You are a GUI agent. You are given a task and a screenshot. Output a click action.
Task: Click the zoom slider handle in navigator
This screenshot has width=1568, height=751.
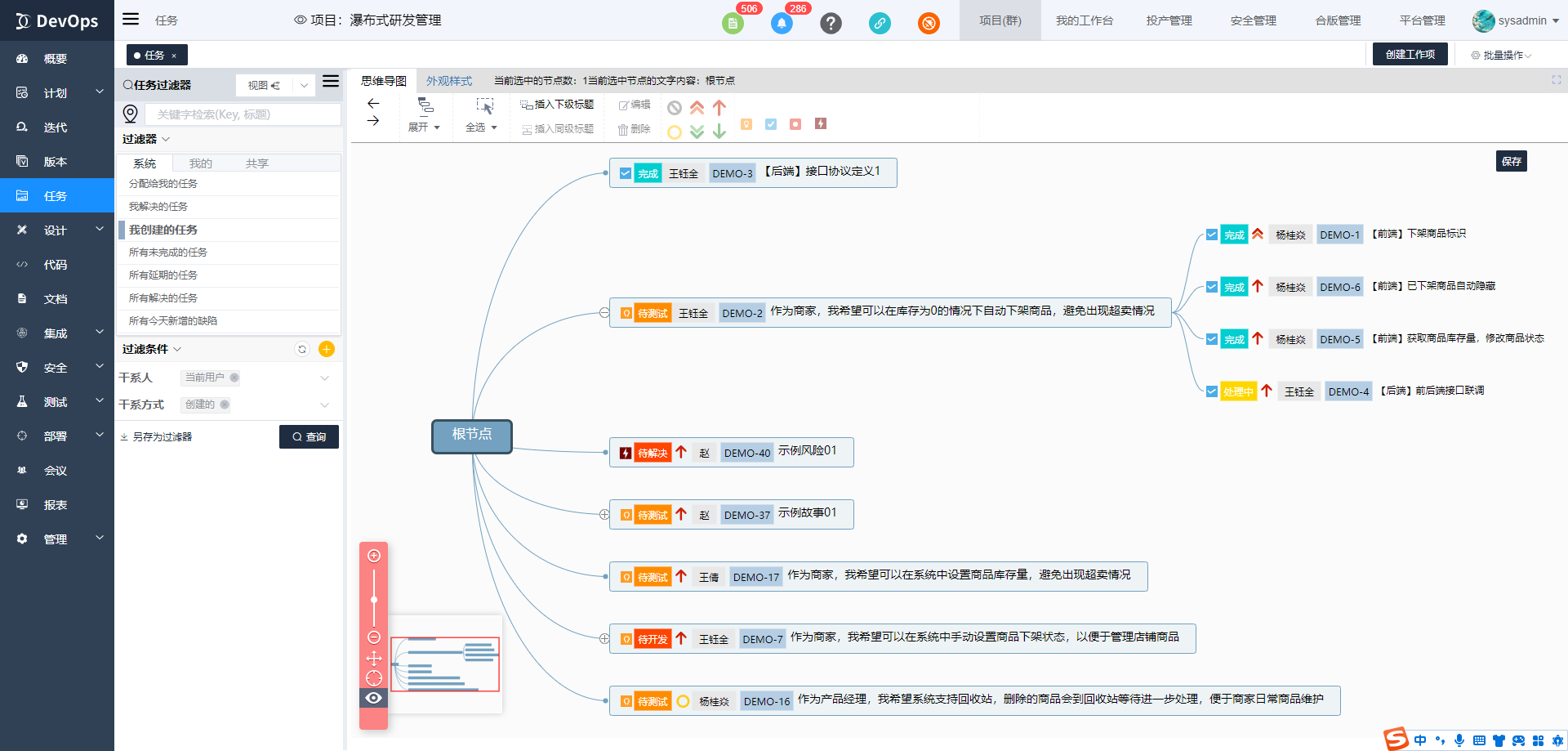(374, 600)
